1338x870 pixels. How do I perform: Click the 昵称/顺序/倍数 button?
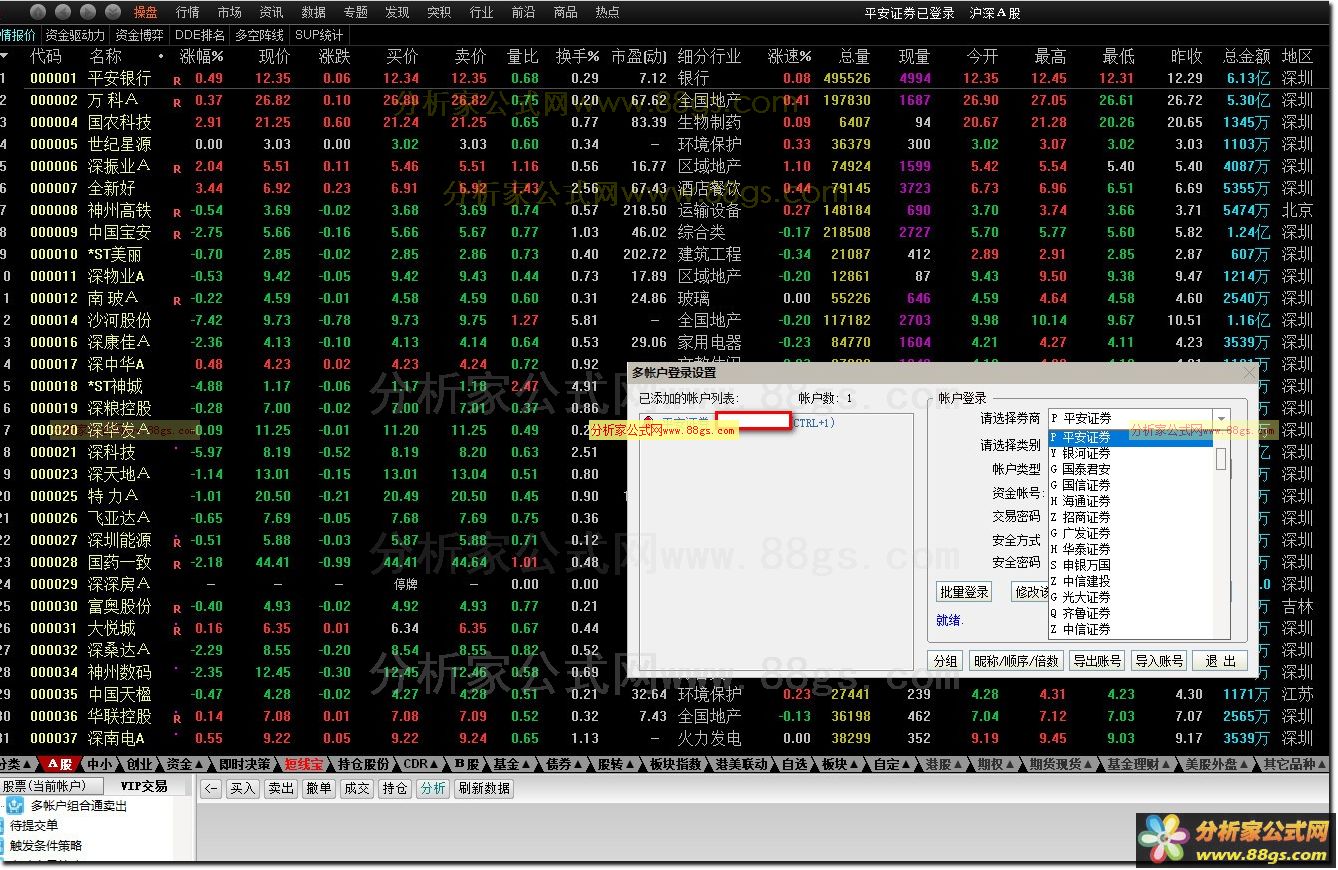click(1016, 661)
